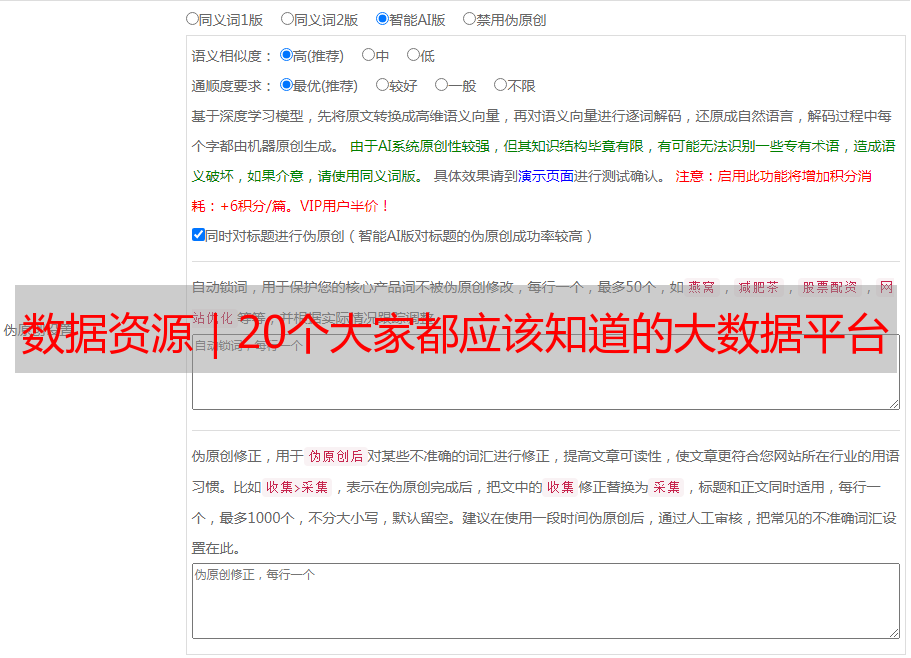The height and width of the screenshot is (658, 911).
Task: Select the 禁用伪原创 radio option
Action: (469, 19)
